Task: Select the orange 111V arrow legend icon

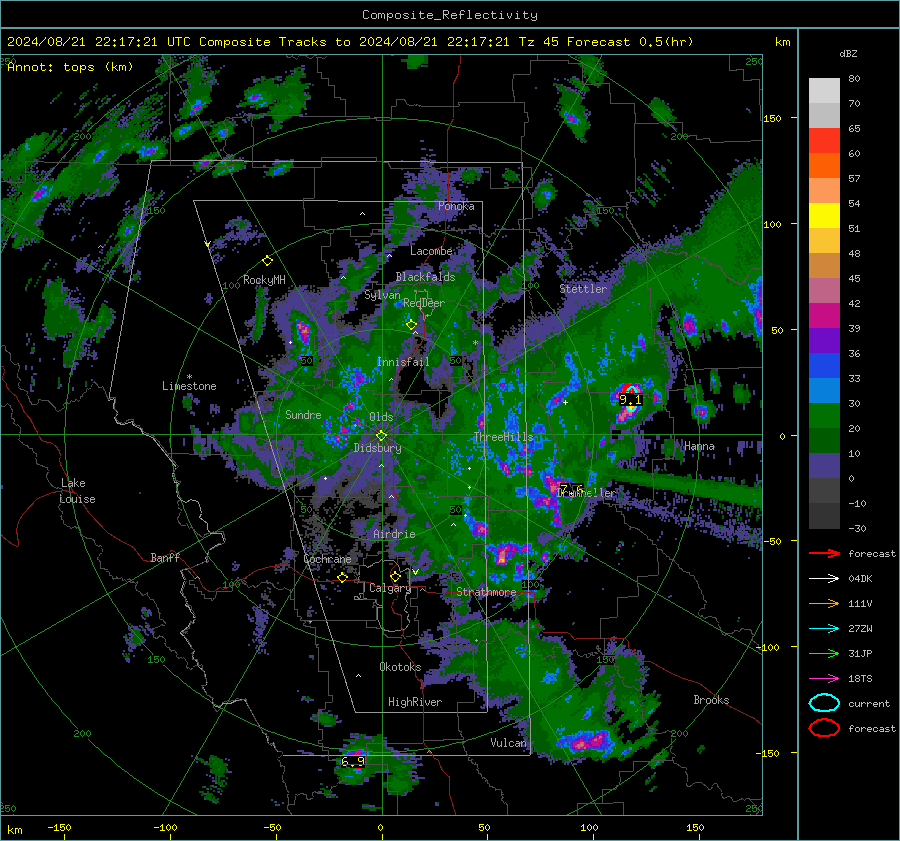Action: [x=824, y=603]
